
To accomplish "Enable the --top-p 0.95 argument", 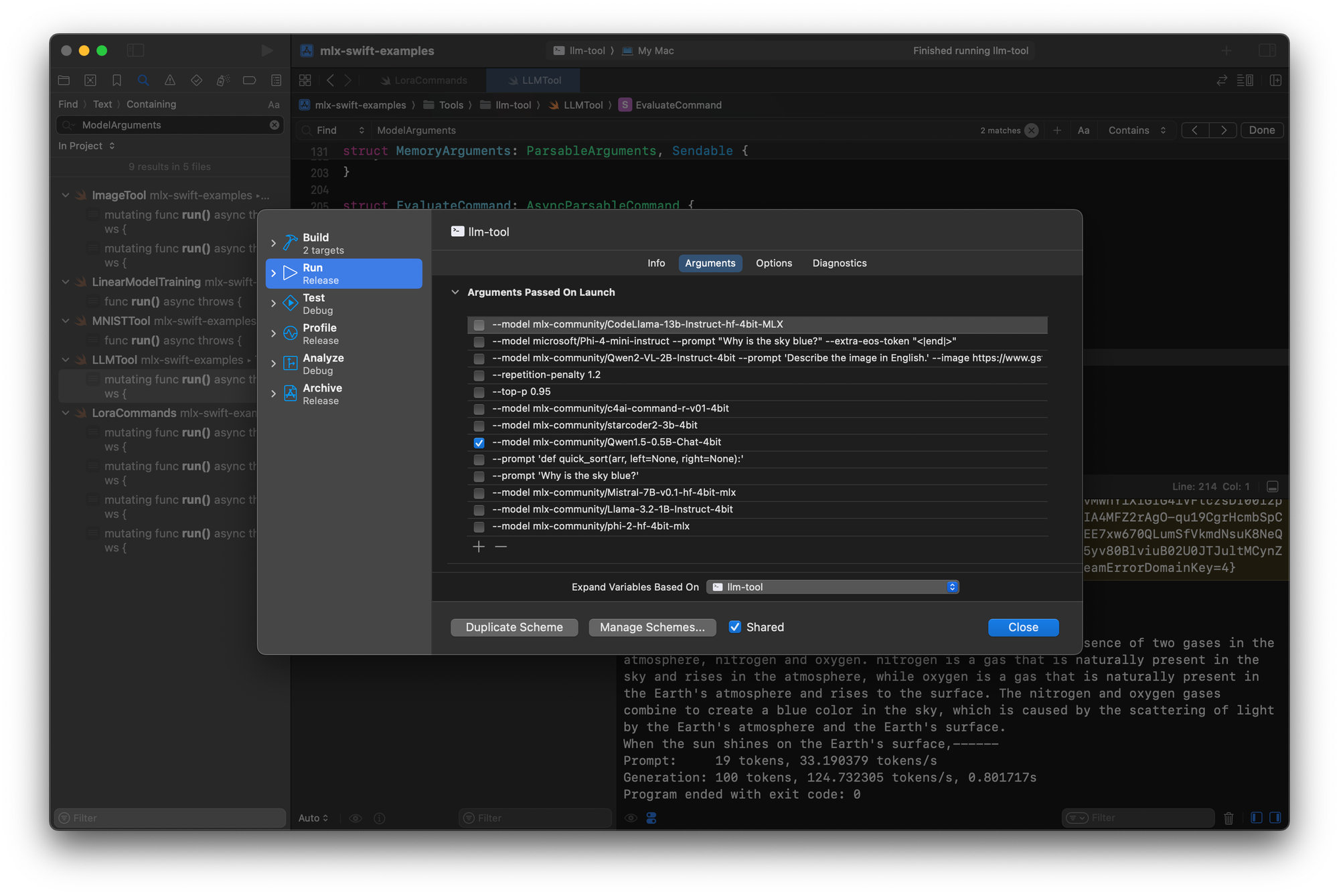I will point(479,392).
